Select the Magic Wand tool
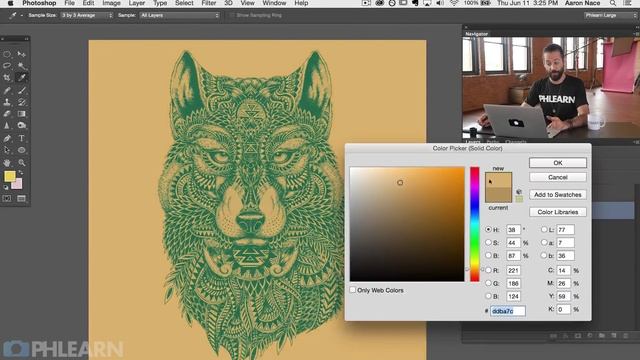The height and width of the screenshot is (360, 640). coord(22,66)
